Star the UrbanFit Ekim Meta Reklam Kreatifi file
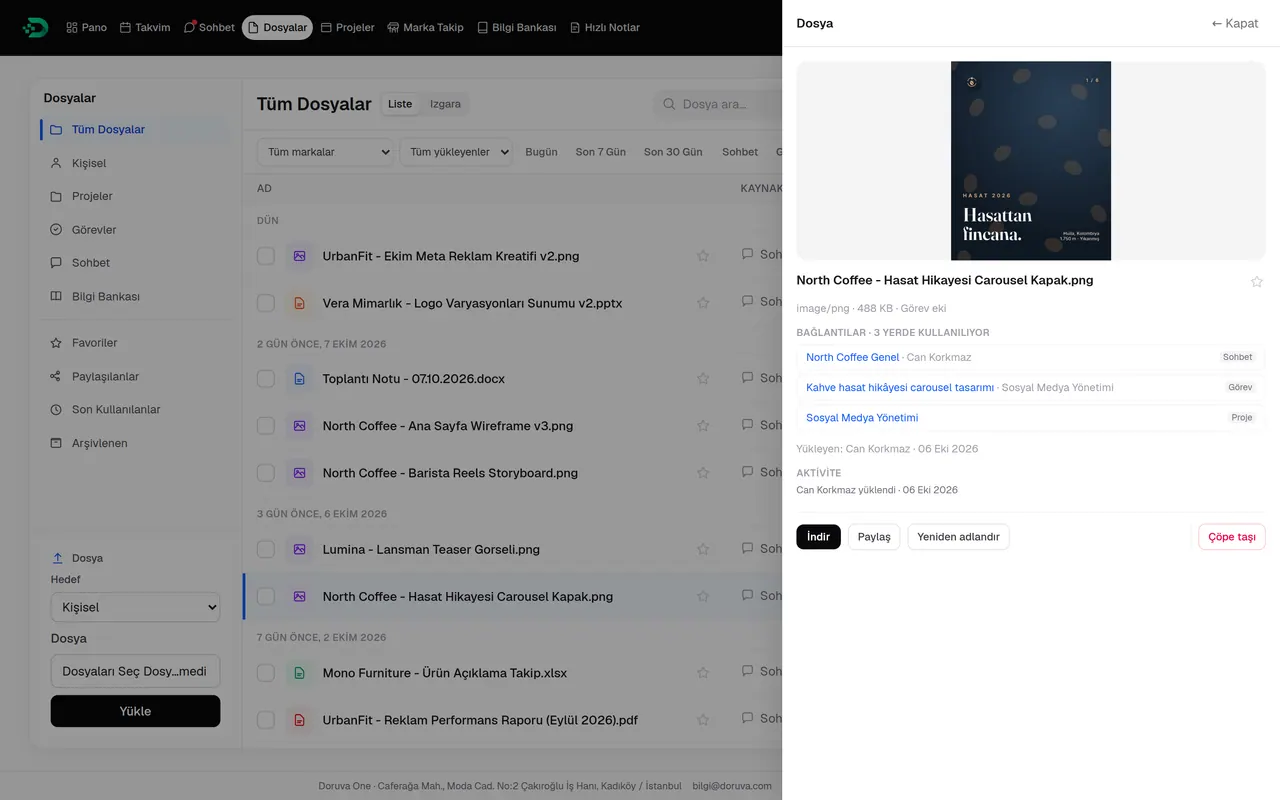The image size is (1280, 800). [703, 256]
